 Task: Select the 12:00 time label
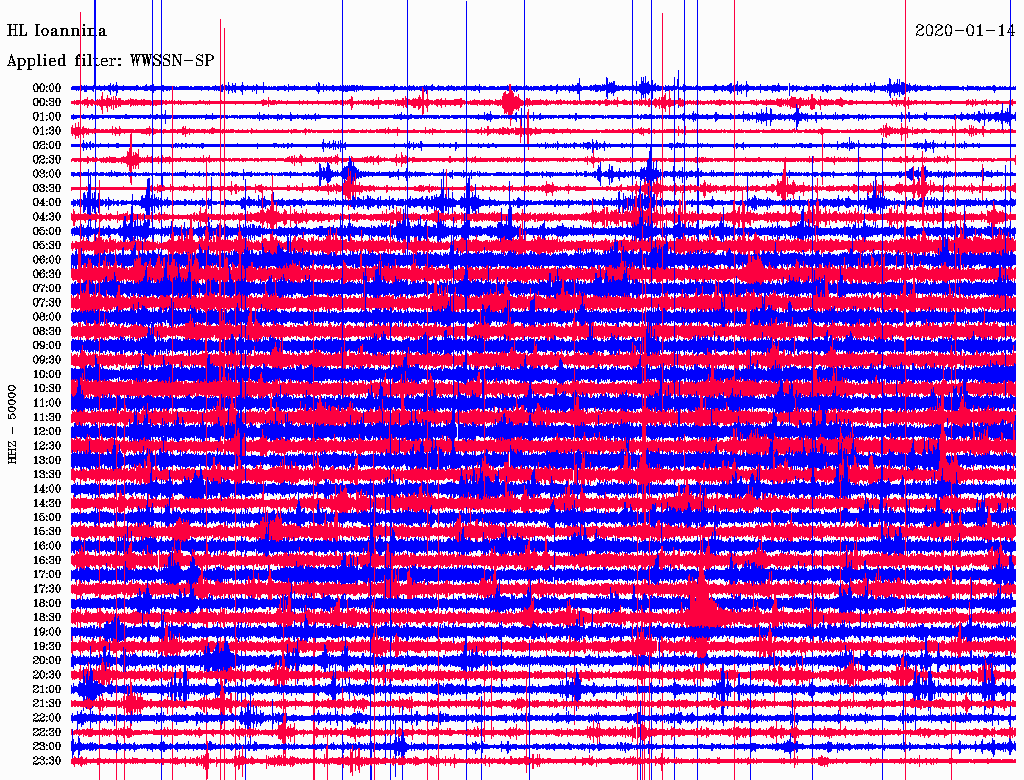click(46, 431)
